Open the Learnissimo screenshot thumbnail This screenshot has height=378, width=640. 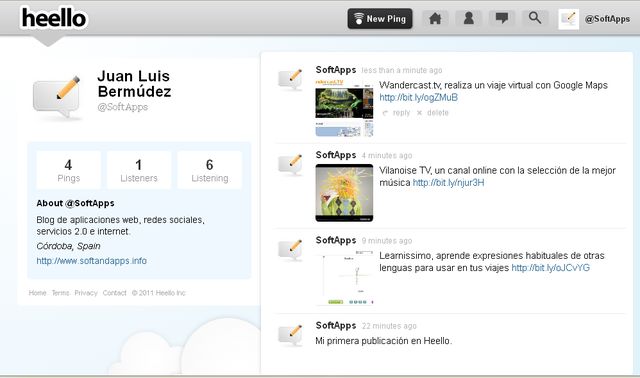tap(344, 278)
